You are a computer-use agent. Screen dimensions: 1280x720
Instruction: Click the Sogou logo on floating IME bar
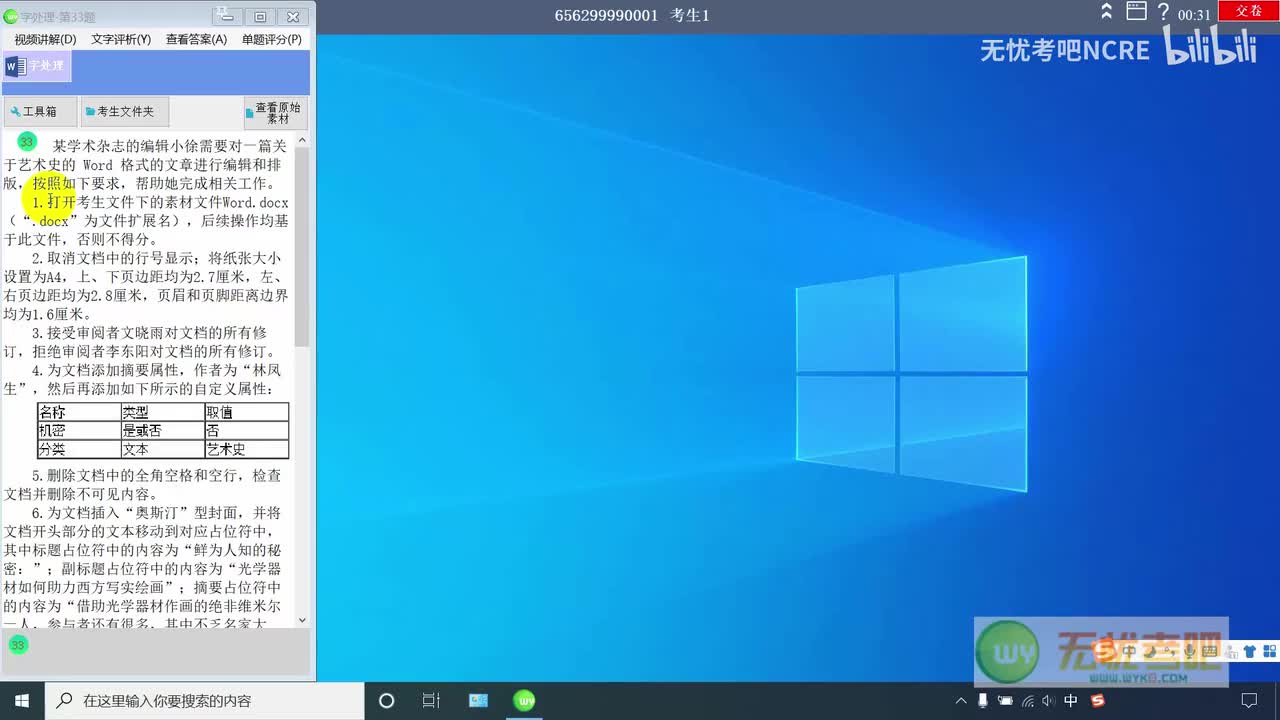(x=1104, y=652)
